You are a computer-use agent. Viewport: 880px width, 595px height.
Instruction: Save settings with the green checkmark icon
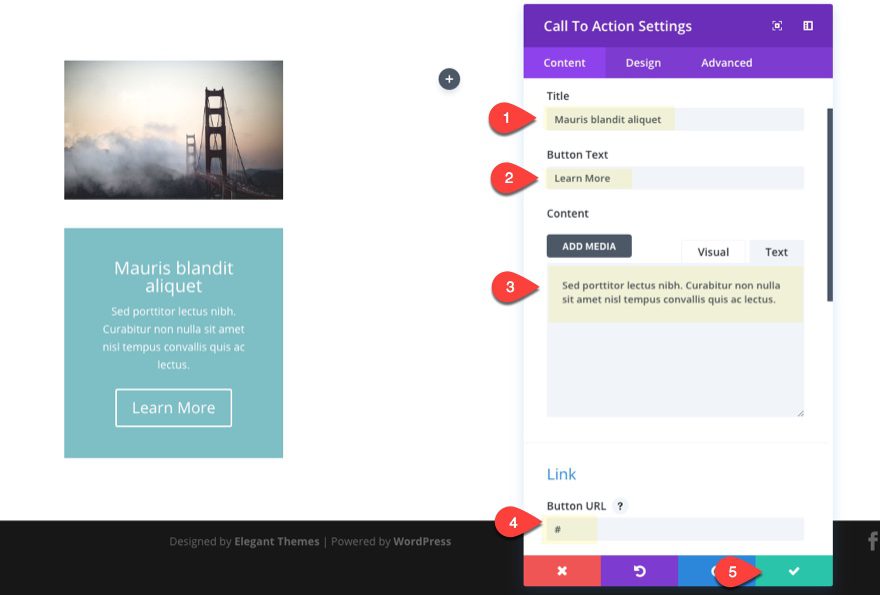pyautogui.click(x=793, y=570)
